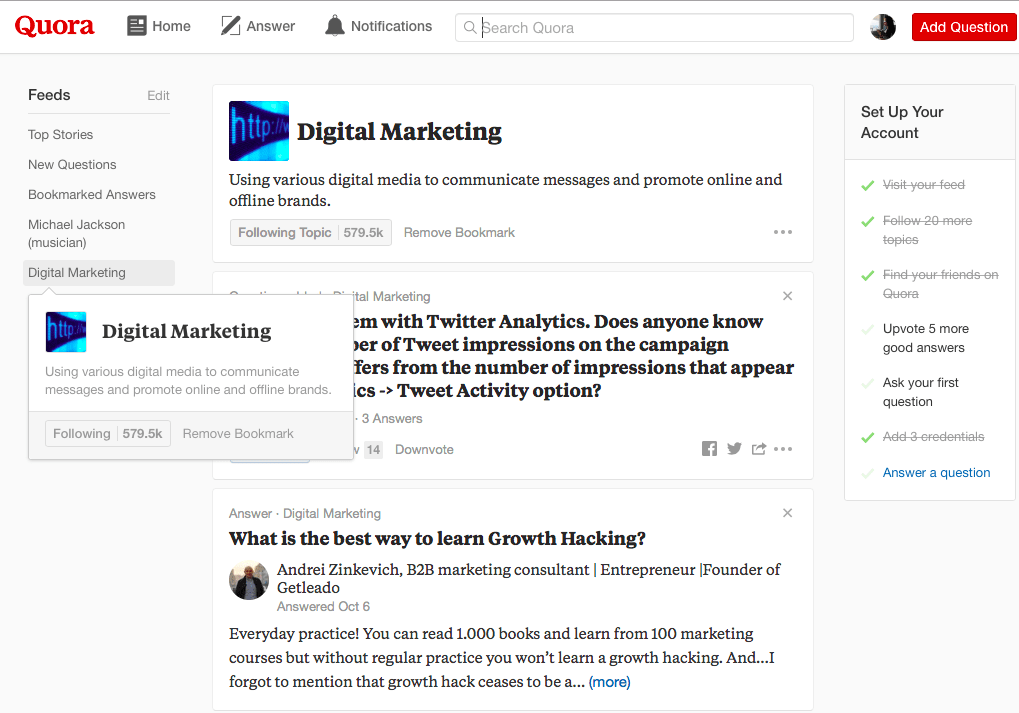Screen dimensions: 1019x713
Task: Click Remove Bookmark in the hover popup
Action: point(238,434)
